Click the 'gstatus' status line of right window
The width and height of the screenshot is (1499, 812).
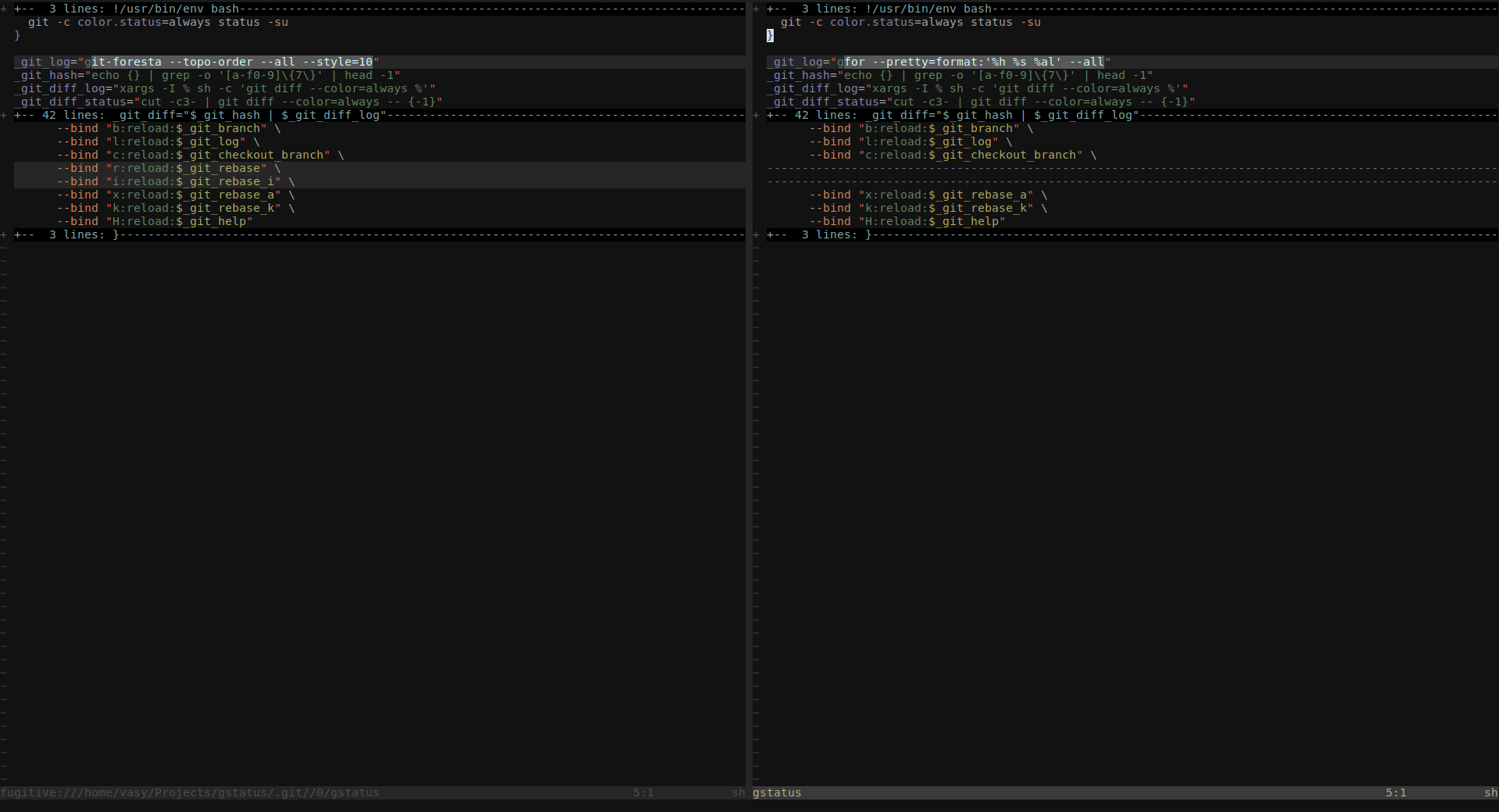1125,792
